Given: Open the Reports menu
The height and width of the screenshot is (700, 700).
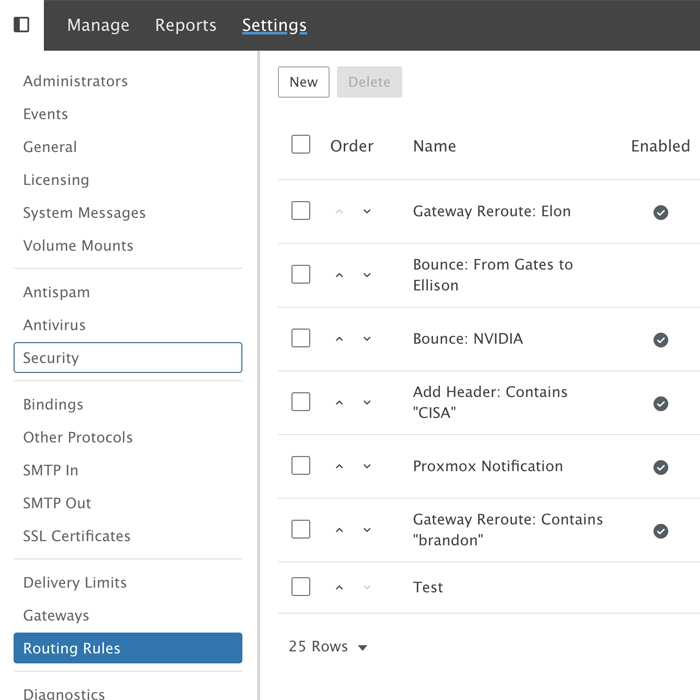Looking at the screenshot, I should [186, 25].
